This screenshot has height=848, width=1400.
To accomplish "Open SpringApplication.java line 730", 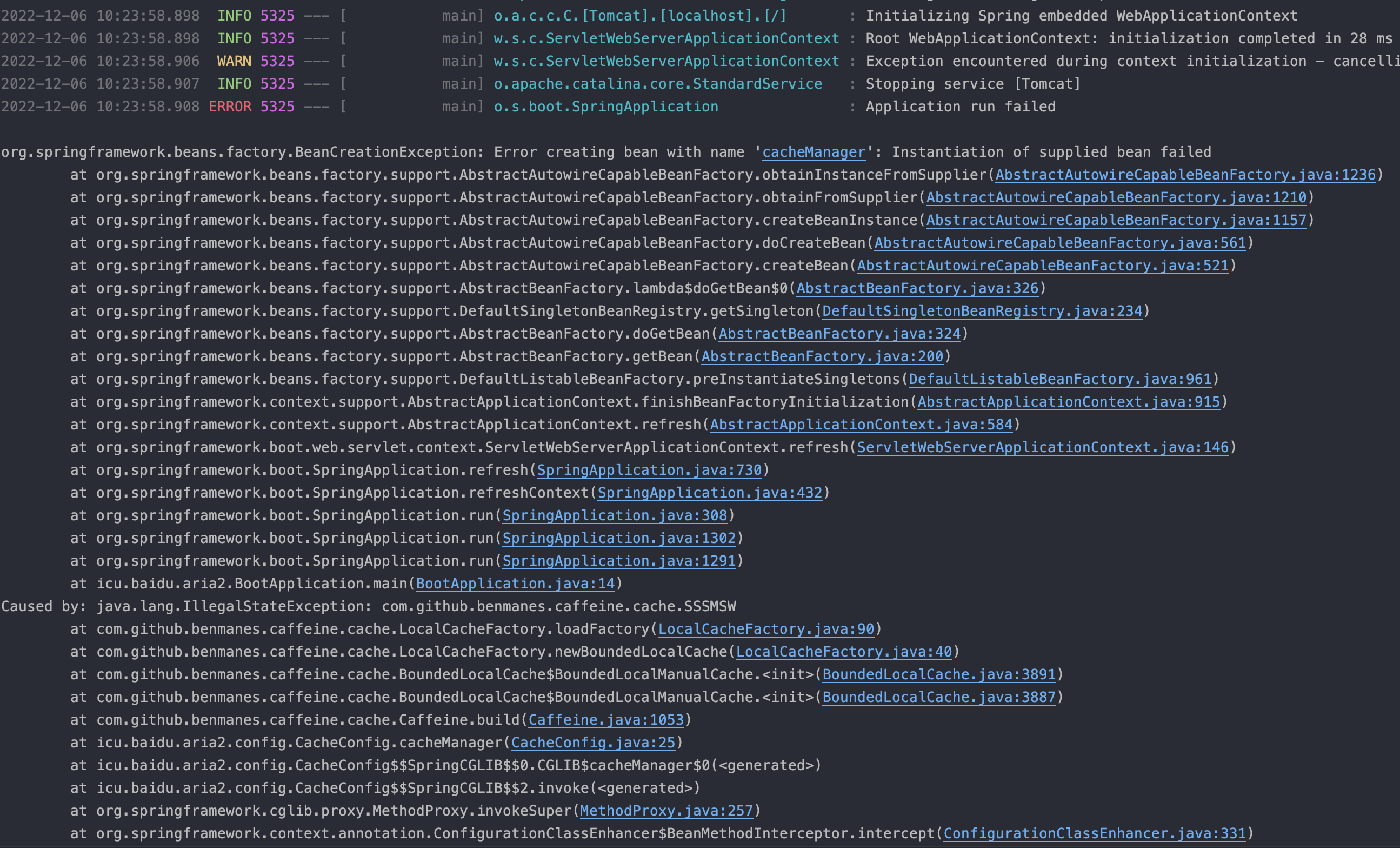I will pos(649,470).
